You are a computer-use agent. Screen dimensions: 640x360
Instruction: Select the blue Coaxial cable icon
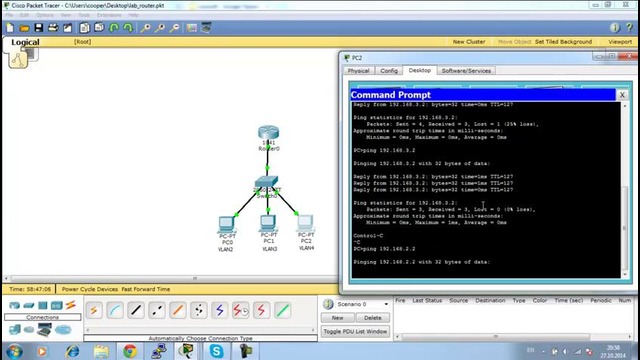click(x=220, y=311)
